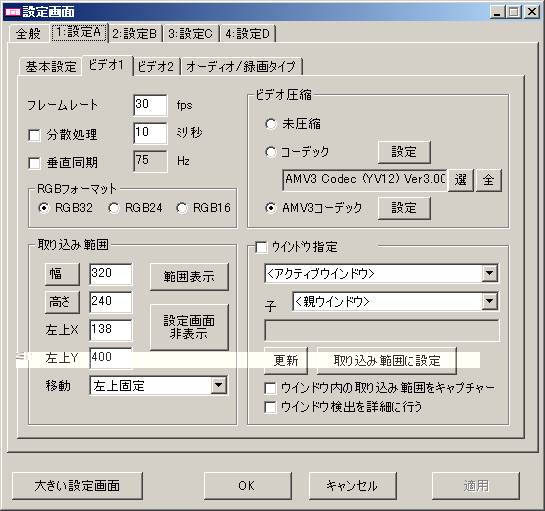Enable ウインドウ検出を詳細に行う checkbox
Screen dimensions: 545x511
click(x=270, y=407)
